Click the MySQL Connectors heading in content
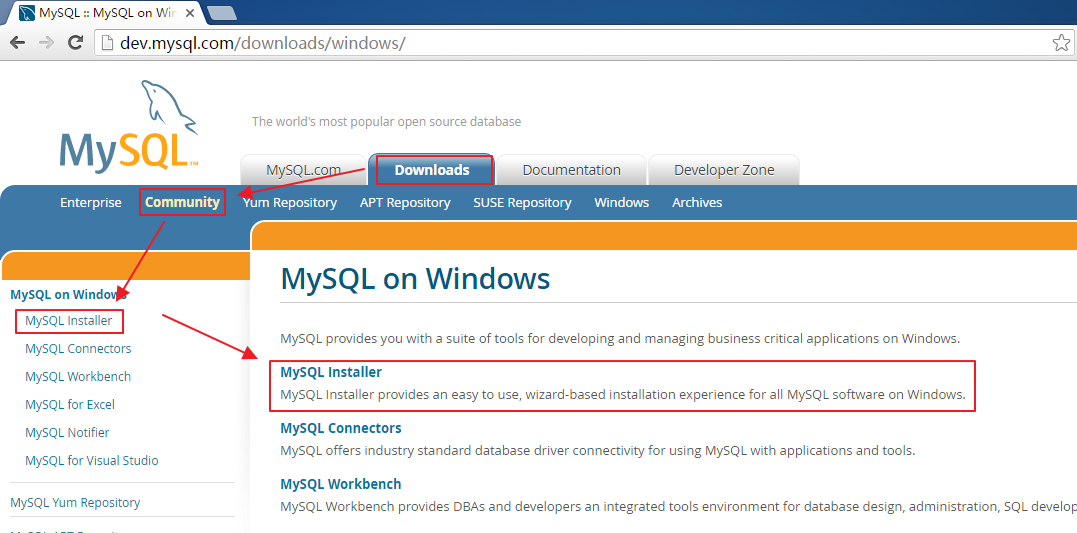 [341, 428]
